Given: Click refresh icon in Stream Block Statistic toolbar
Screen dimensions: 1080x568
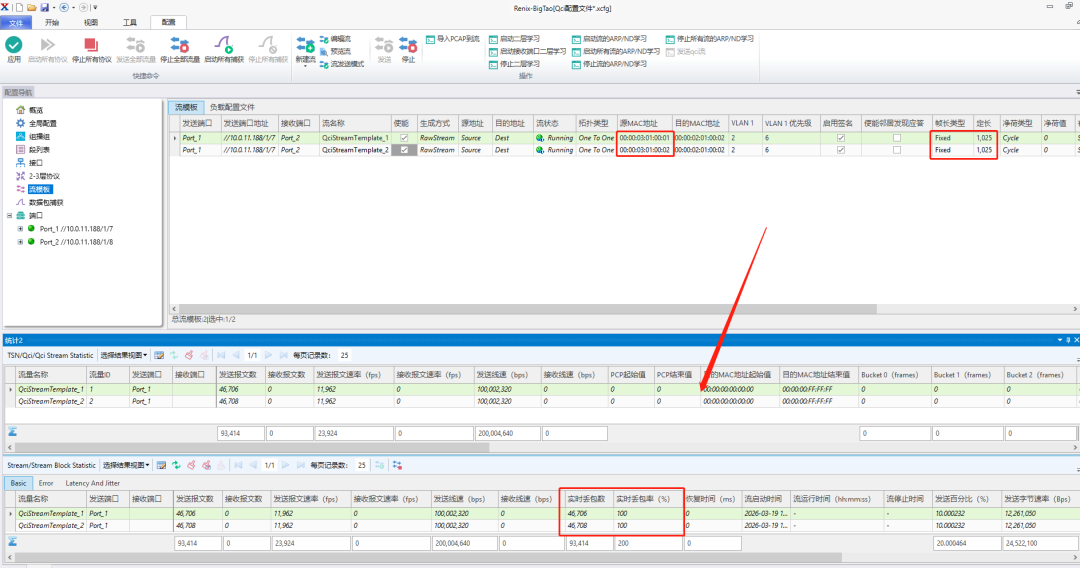Looking at the screenshot, I should click(176, 465).
